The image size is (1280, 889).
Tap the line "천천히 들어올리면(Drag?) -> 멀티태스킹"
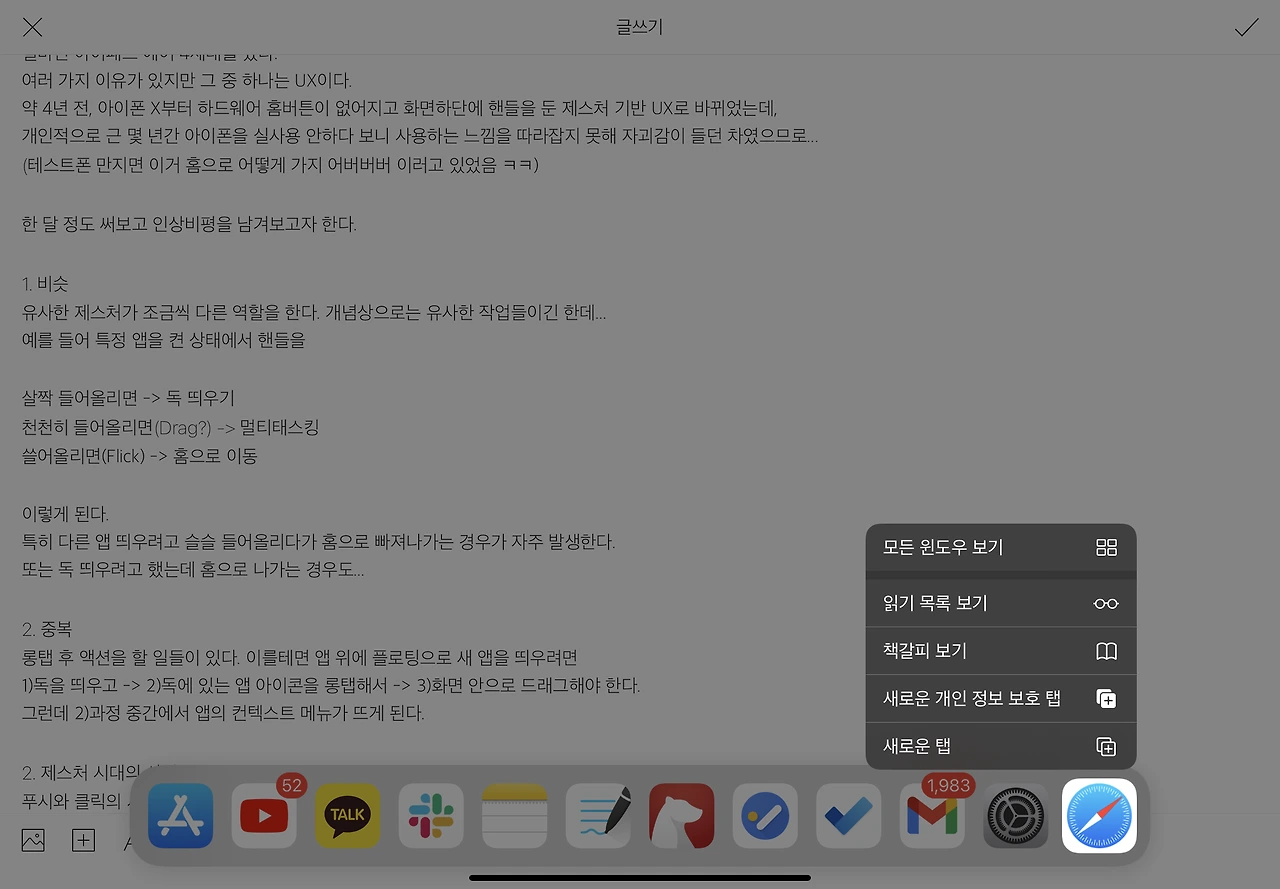pyautogui.click(x=170, y=427)
